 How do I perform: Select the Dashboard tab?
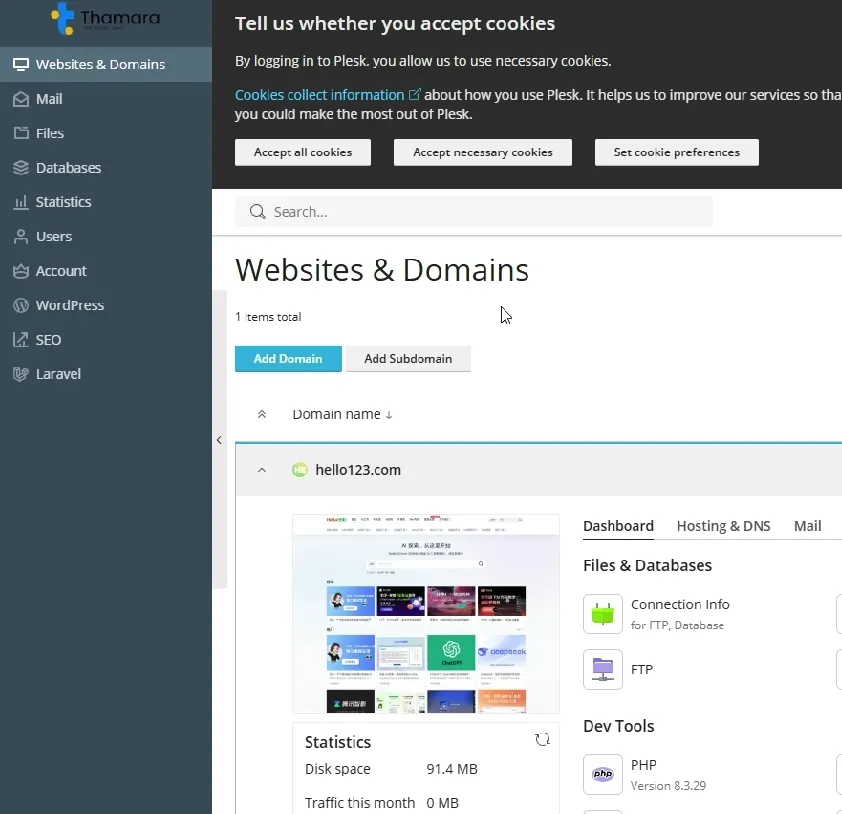(618, 526)
